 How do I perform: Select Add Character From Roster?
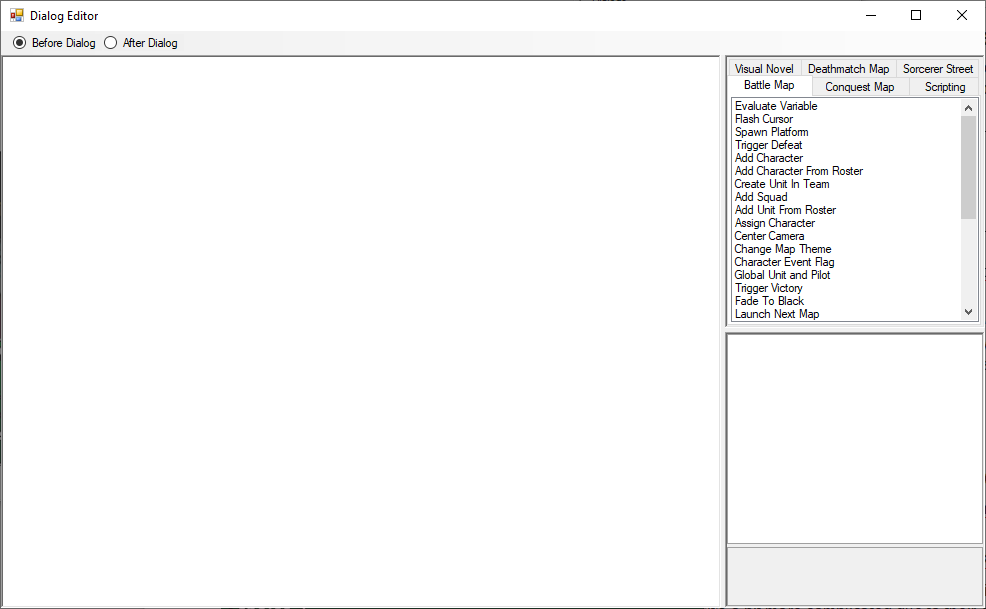(x=799, y=171)
